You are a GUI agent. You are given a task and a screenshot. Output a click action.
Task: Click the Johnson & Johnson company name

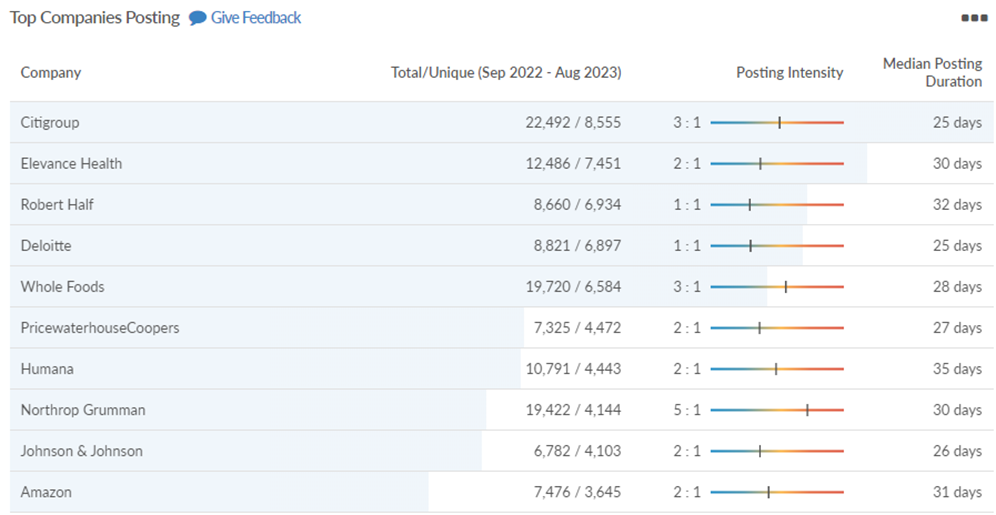(x=81, y=451)
